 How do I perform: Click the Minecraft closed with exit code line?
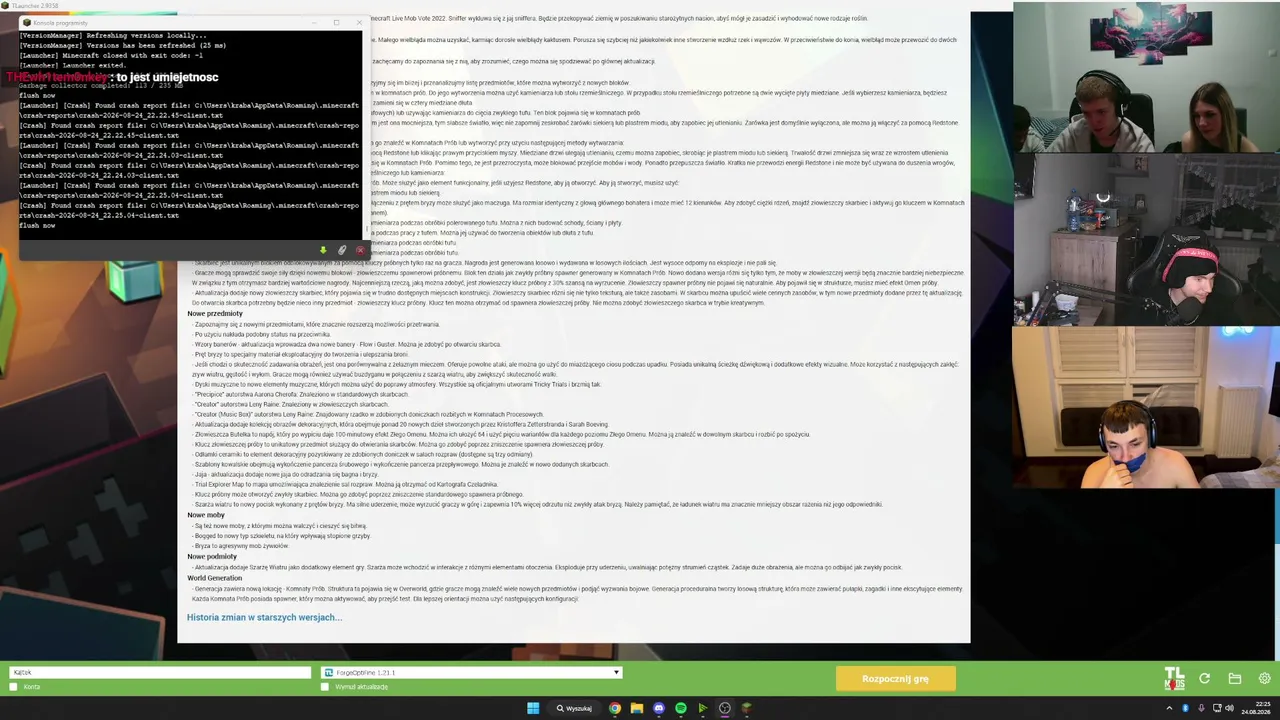(x=111, y=55)
